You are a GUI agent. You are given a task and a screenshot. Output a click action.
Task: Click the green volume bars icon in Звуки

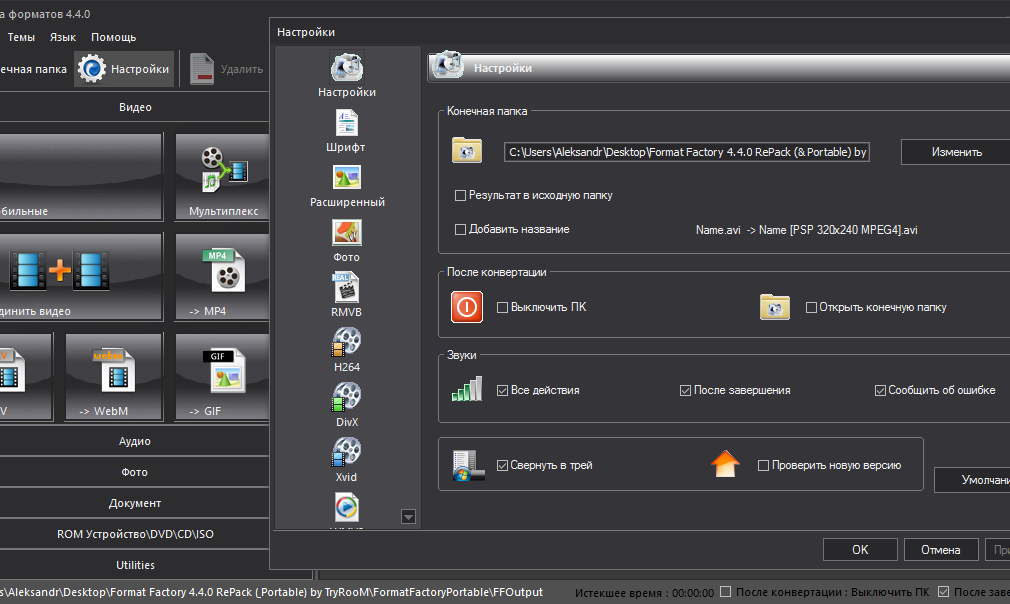(467, 390)
